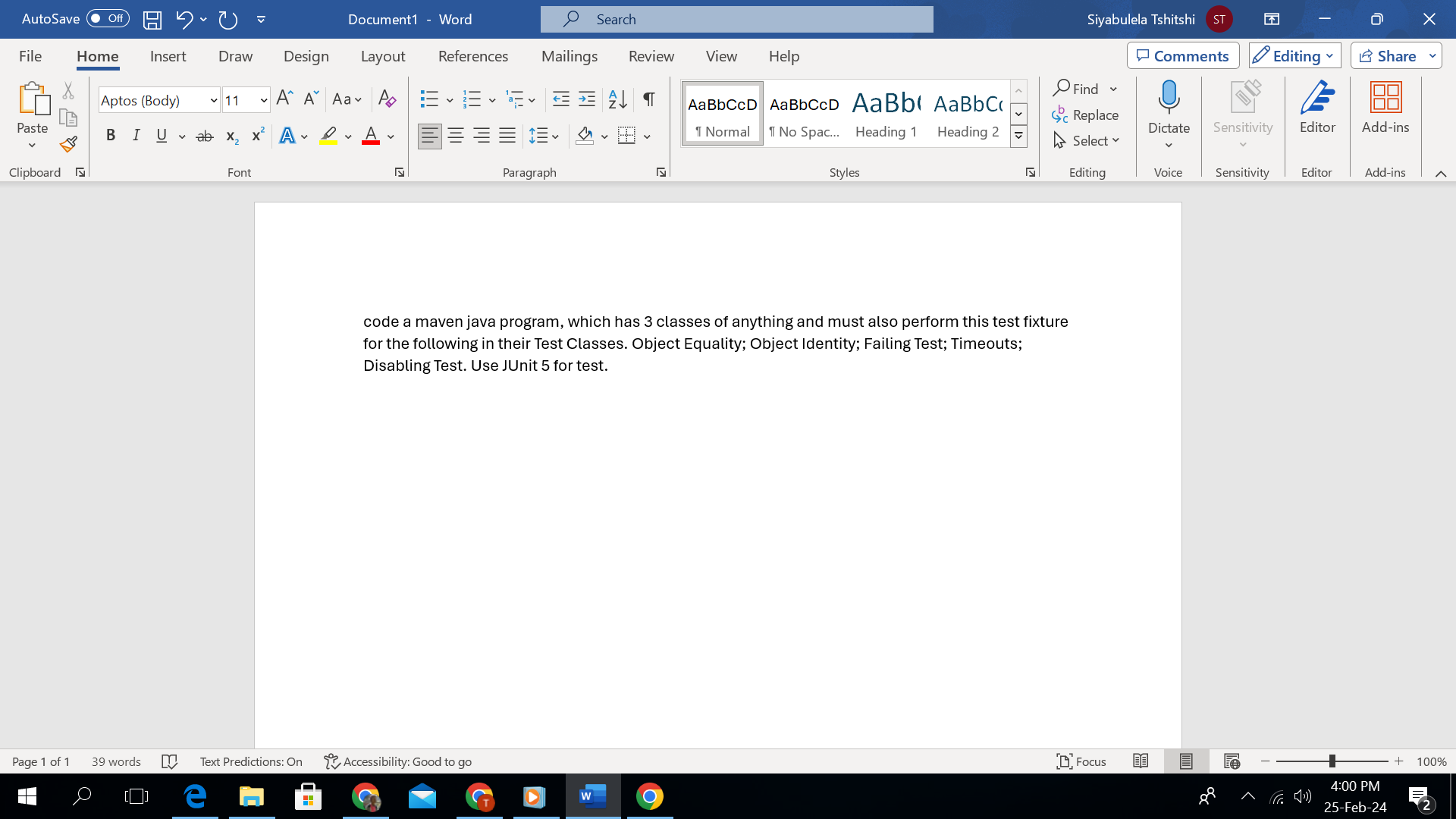This screenshot has height=819, width=1456.
Task: Shrink font size with the smaller A icon
Action: [x=311, y=99]
